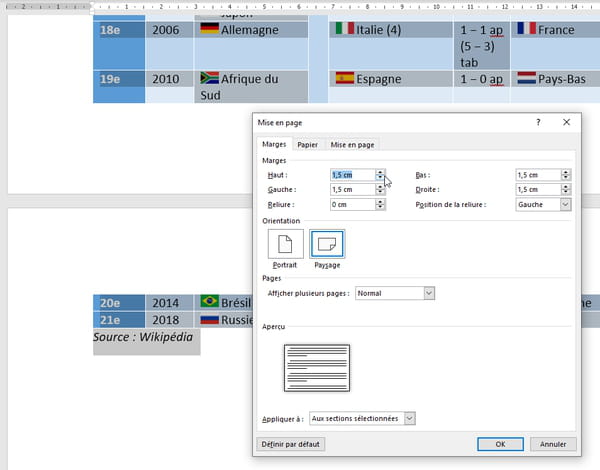This screenshot has height=470, width=600.
Task: Click the Haut margin input field
Action: (352, 175)
